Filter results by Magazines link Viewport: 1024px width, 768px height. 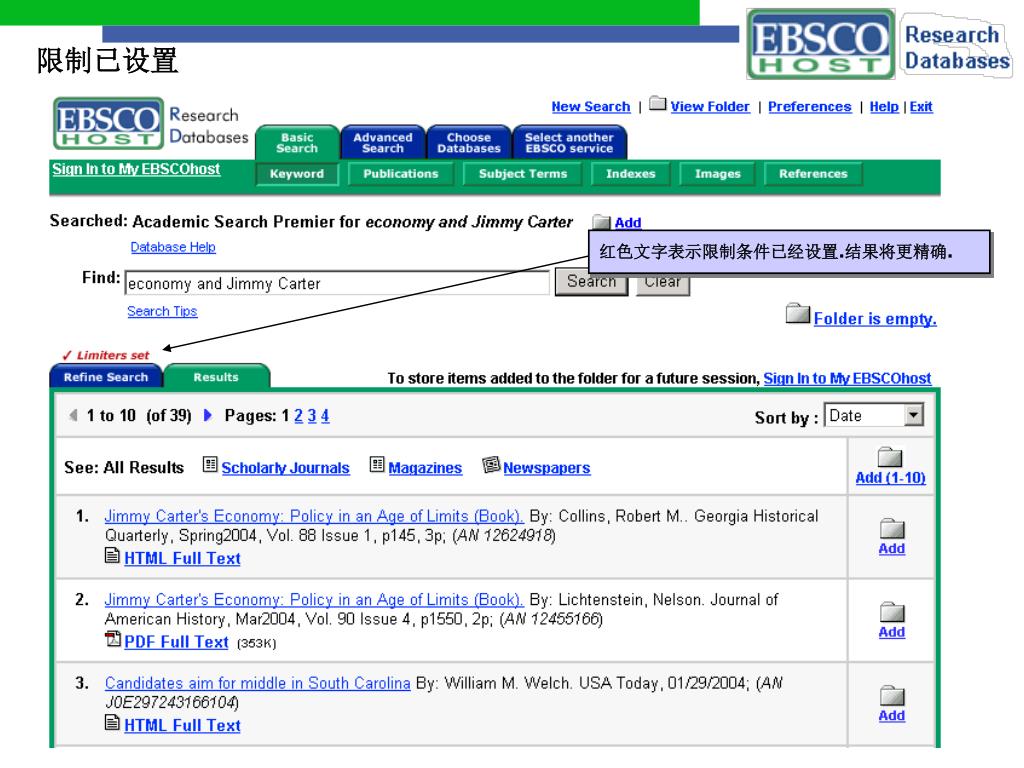point(425,468)
